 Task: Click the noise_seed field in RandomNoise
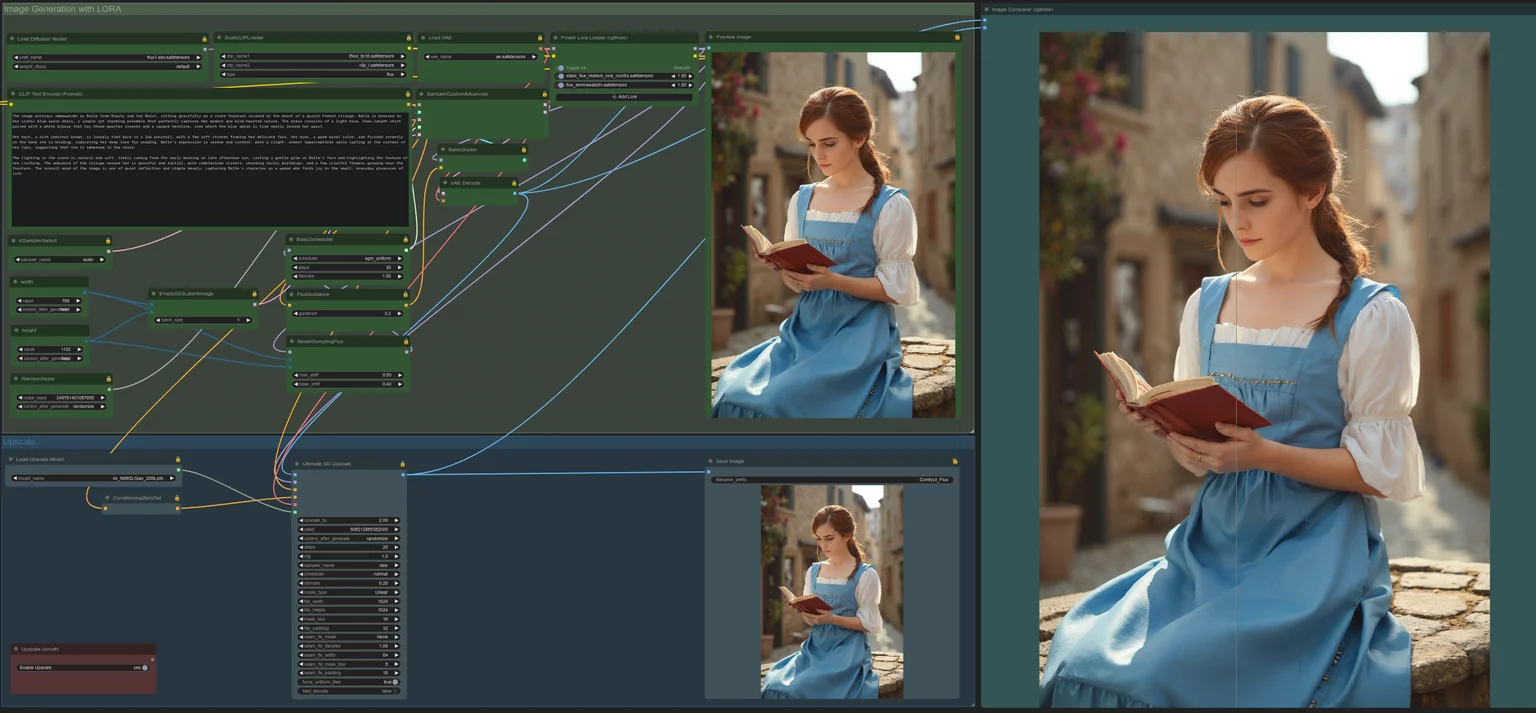62,397
